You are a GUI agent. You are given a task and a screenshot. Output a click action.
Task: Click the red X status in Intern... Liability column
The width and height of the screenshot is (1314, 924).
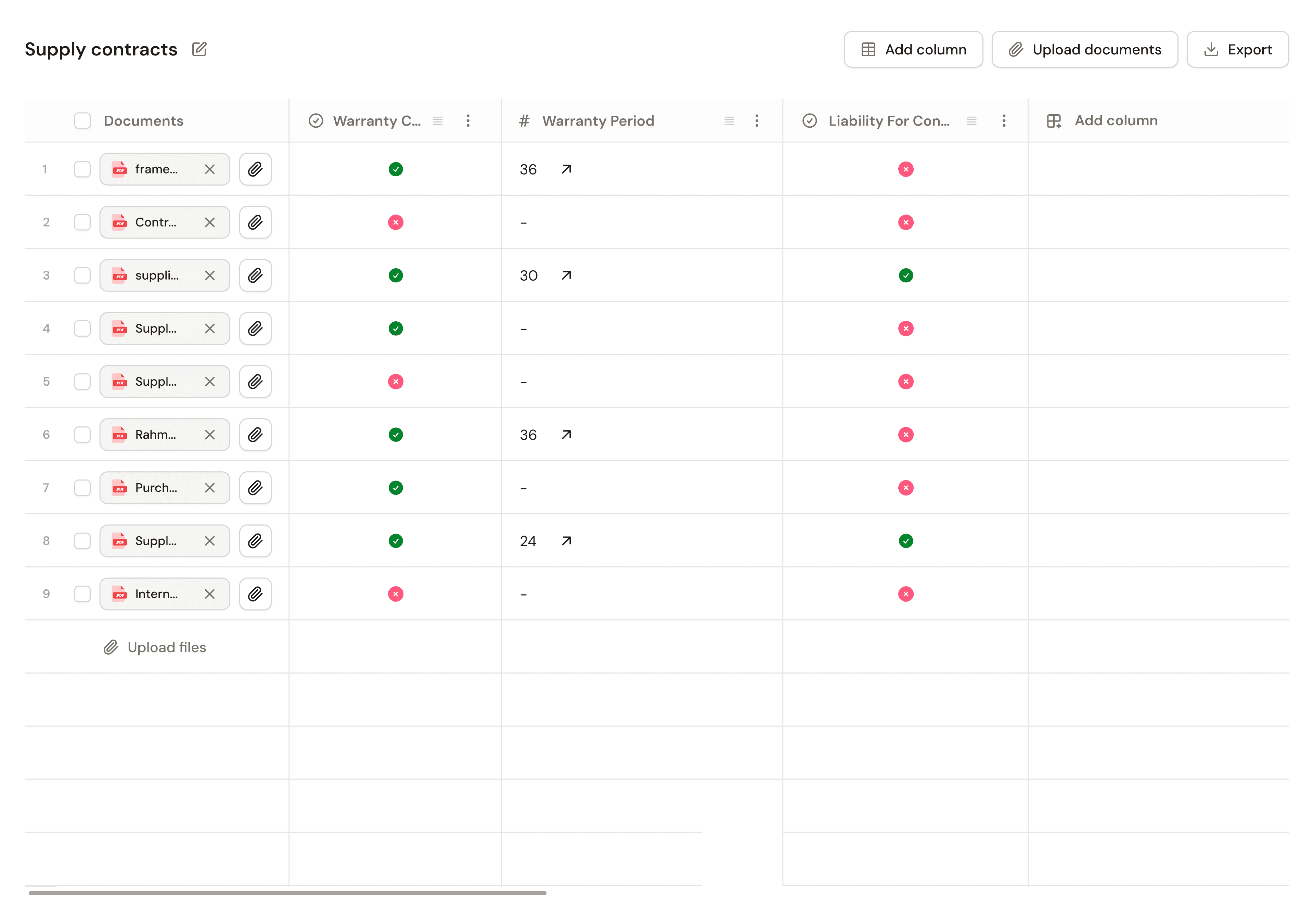(905, 594)
